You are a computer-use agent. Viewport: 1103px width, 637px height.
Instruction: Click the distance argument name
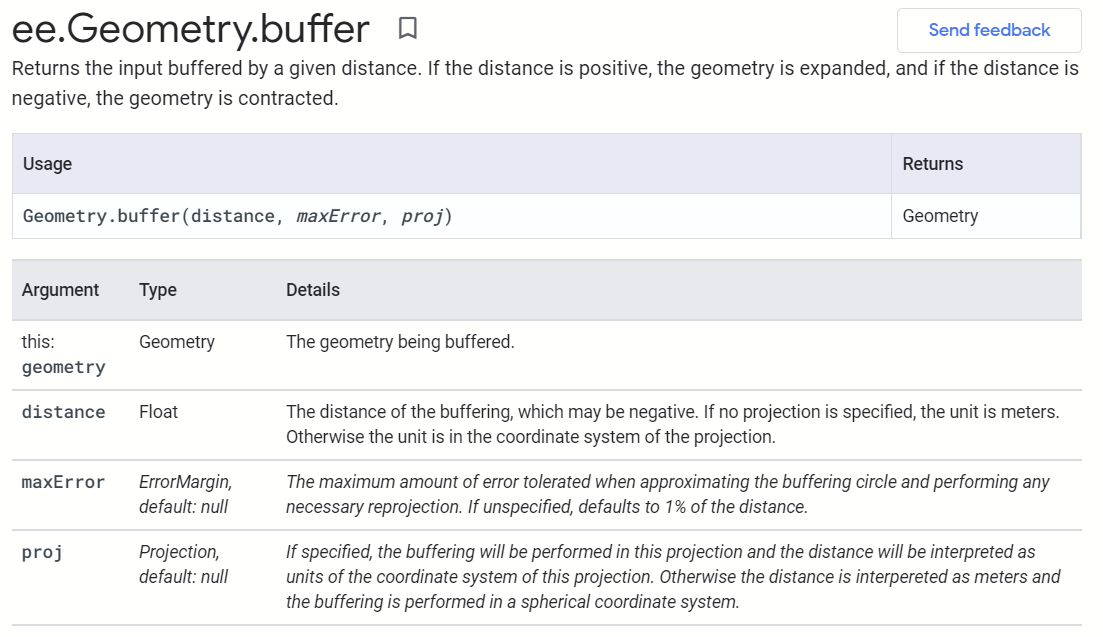(x=63, y=411)
